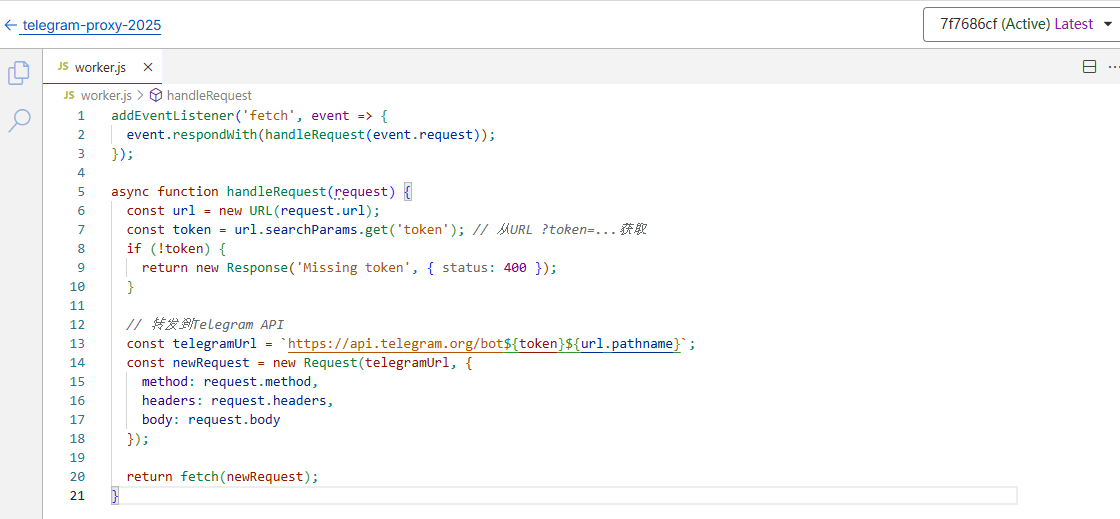This screenshot has height=519, width=1120.
Task: Click the addEventListener call on line 1
Action: [x=165, y=115]
